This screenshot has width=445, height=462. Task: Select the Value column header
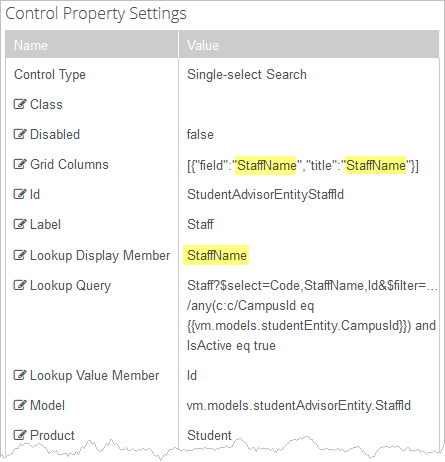click(x=309, y=45)
